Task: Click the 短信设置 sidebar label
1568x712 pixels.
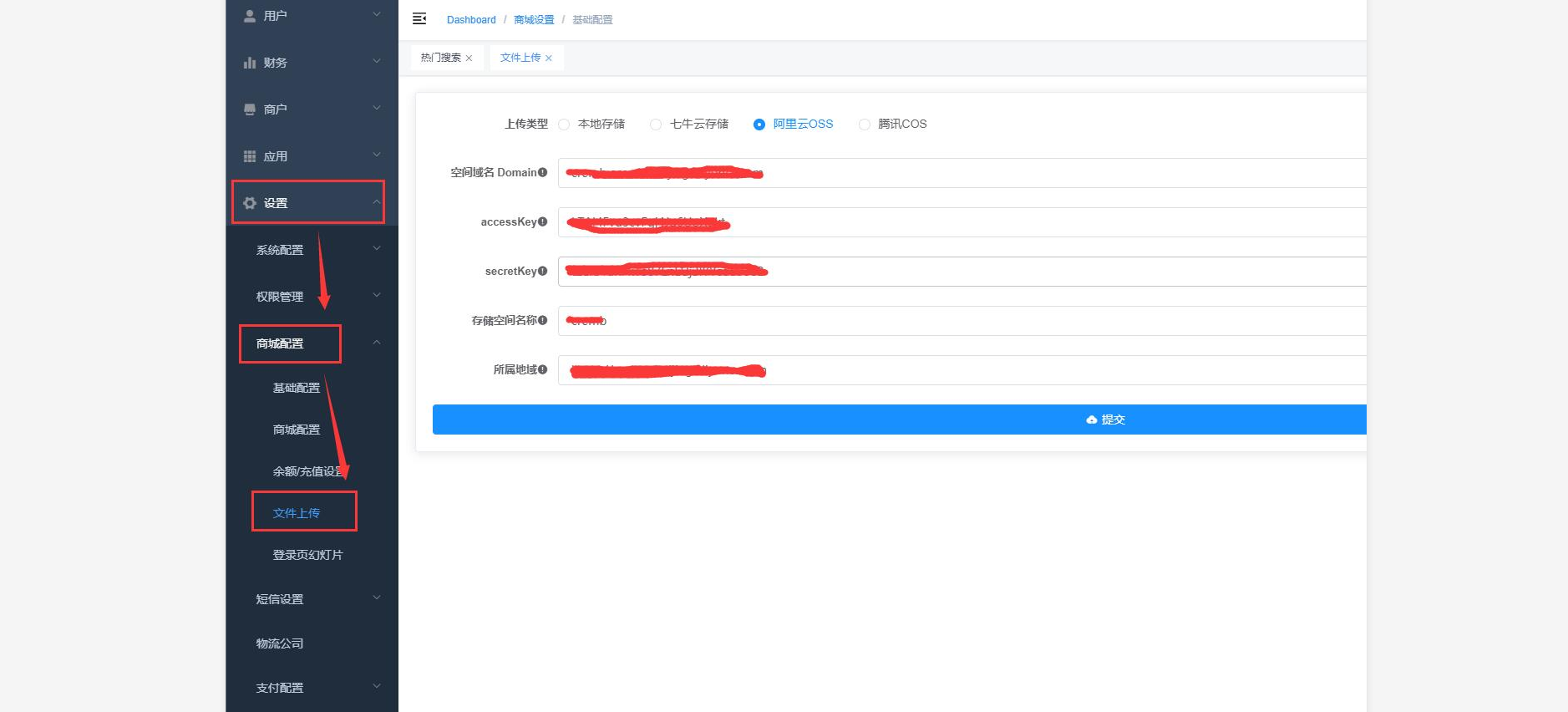Action: coord(280,599)
